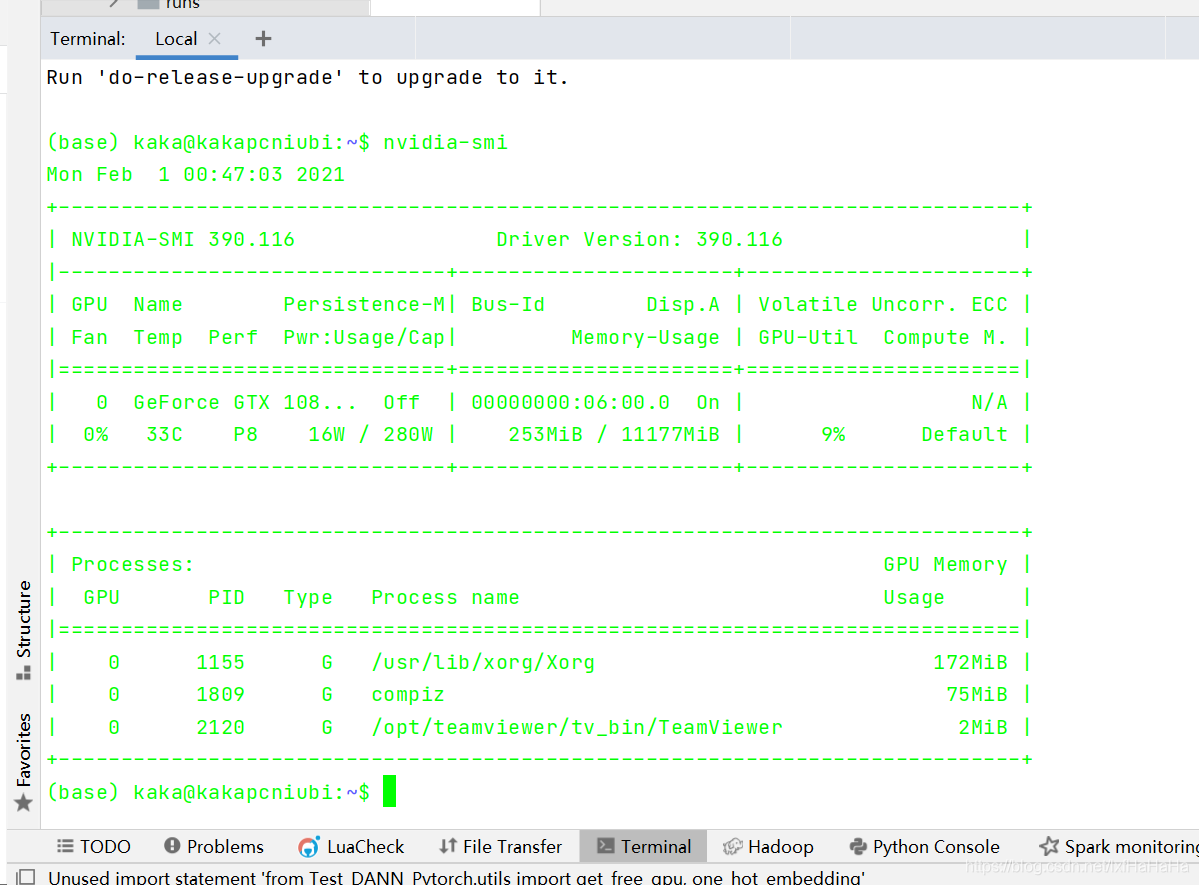
Task: Open a new terminal session tab
Action: coord(263,38)
